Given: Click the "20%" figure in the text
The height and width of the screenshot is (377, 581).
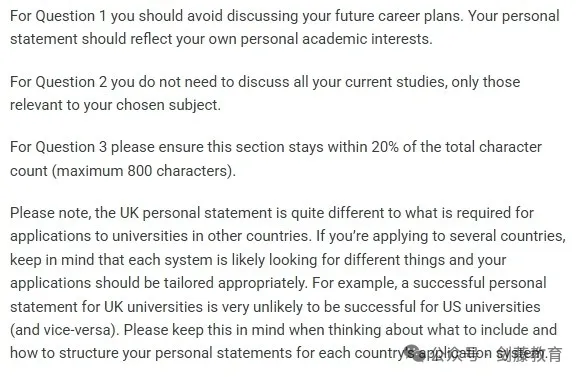Looking at the screenshot, I should 385,147.
